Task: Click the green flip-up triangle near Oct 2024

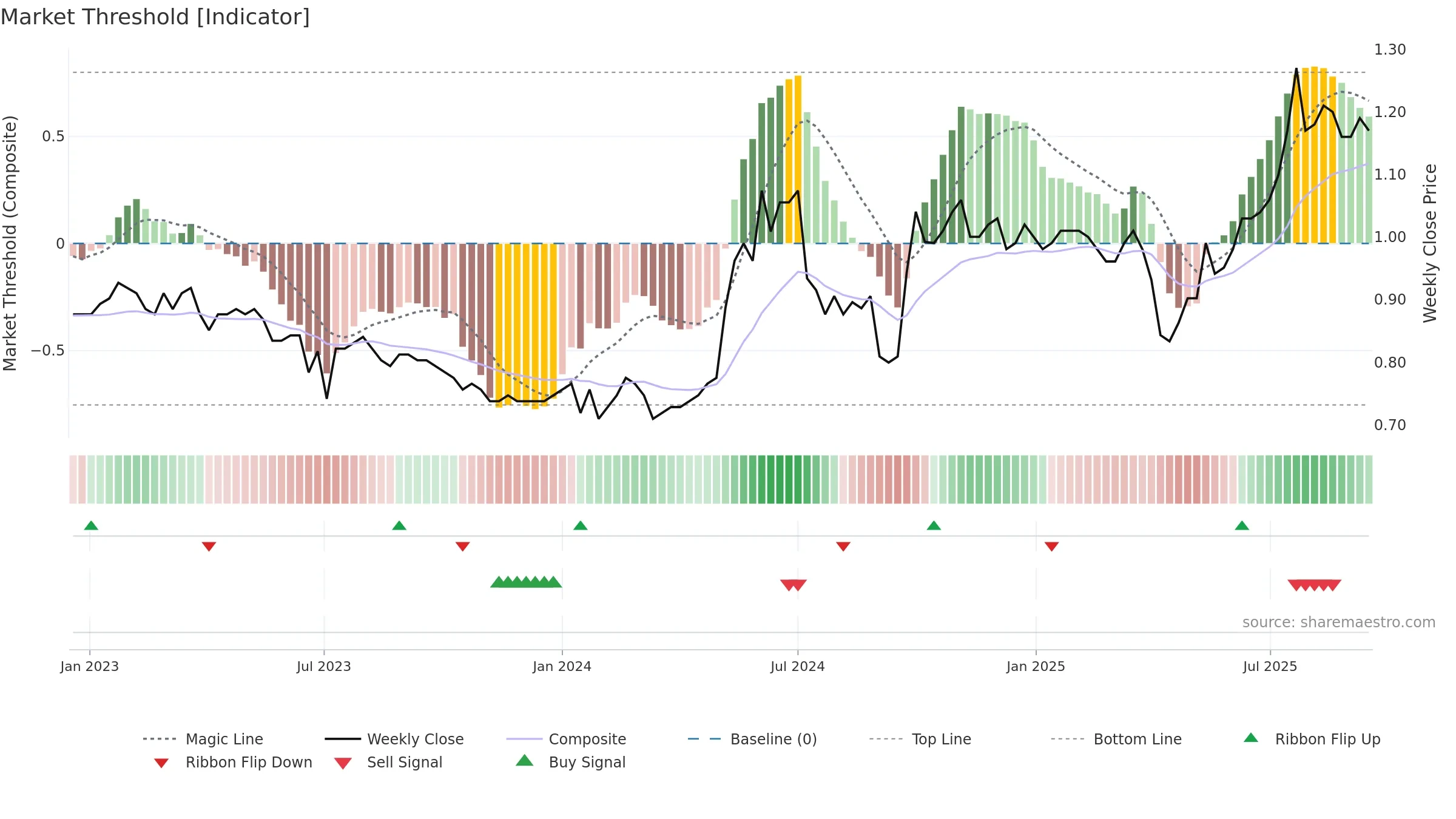Action: 934,525
